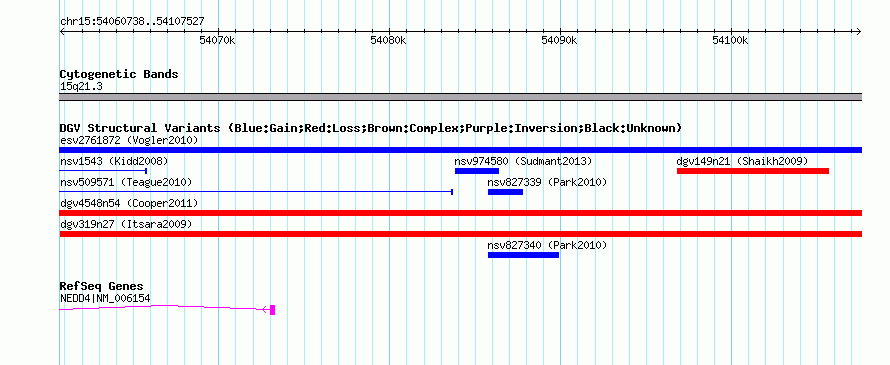The height and width of the screenshot is (365, 890).
Task: Click the 15q21.3 band label
Action: pyautogui.click(x=81, y=87)
